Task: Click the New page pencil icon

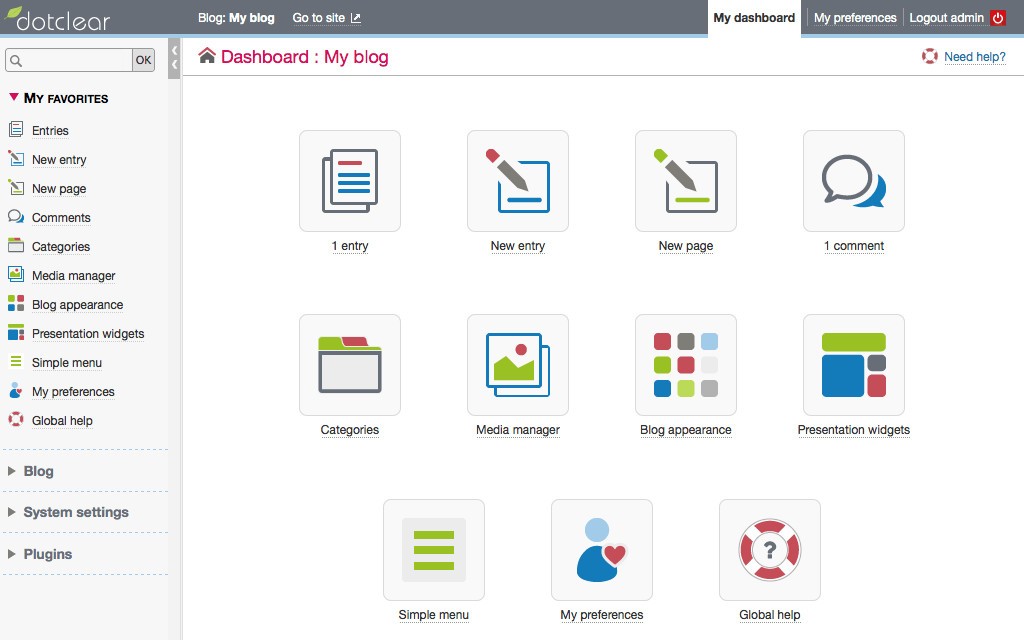Action: point(686,181)
